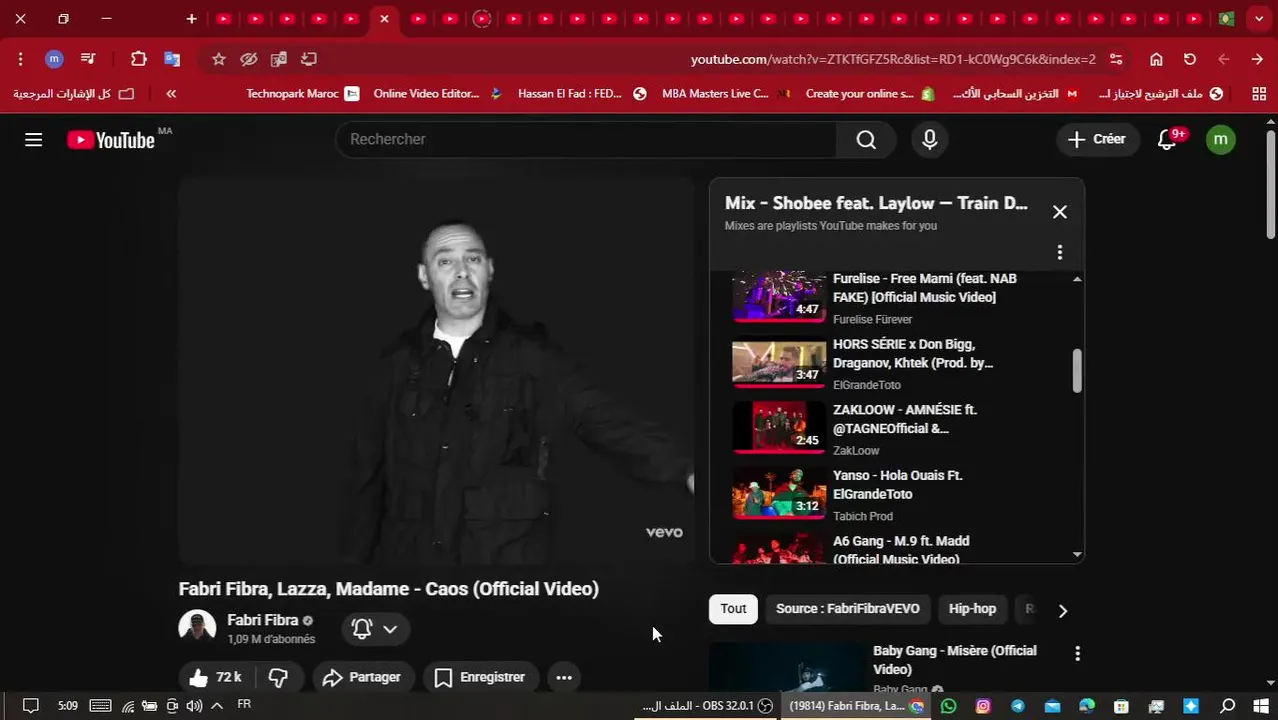Screen dimensions: 1278x720
Task: Open the Fabri Fibra channel name
Action: (262, 620)
